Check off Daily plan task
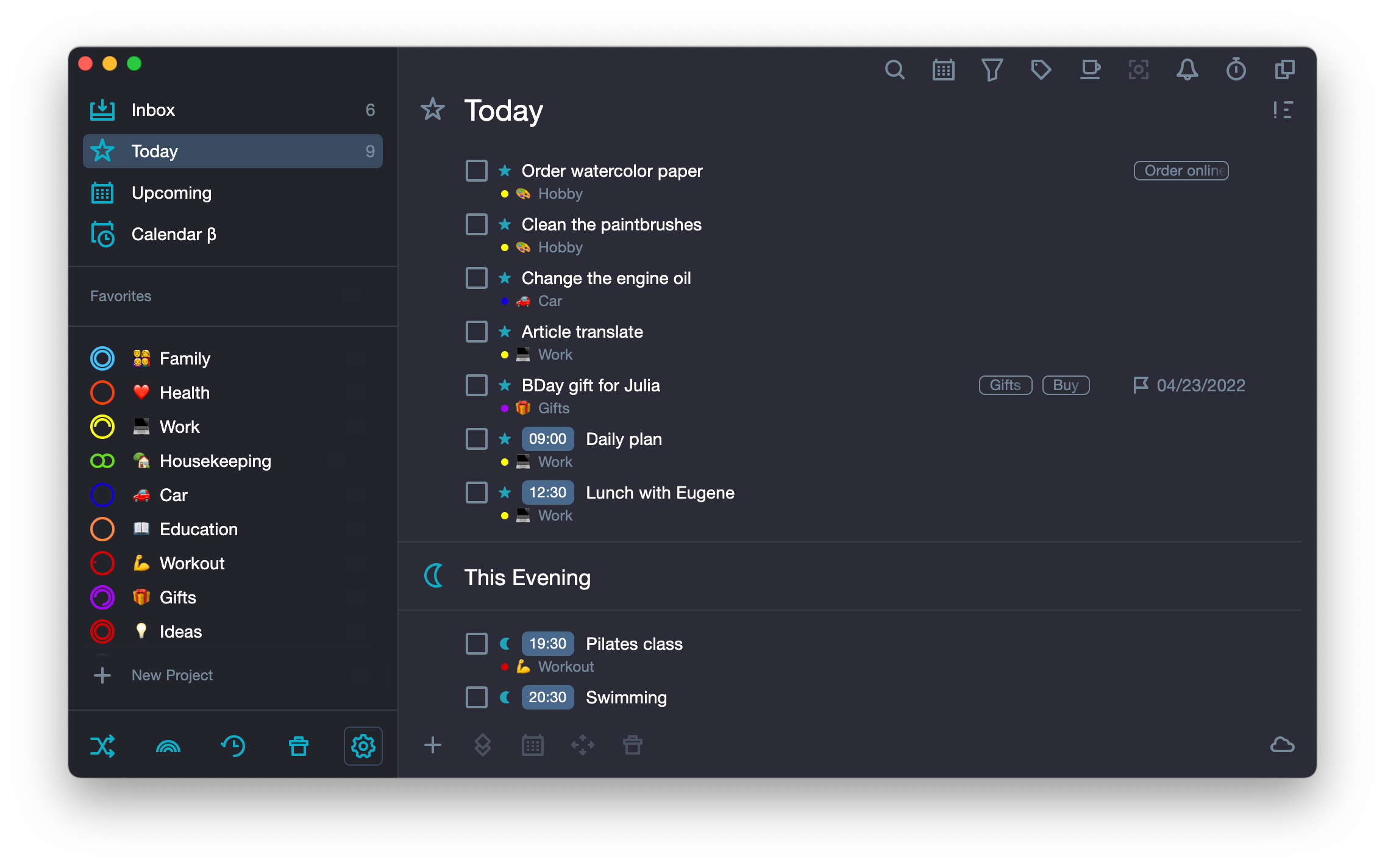Screen dimensions: 1385x868 pyautogui.click(x=477, y=439)
